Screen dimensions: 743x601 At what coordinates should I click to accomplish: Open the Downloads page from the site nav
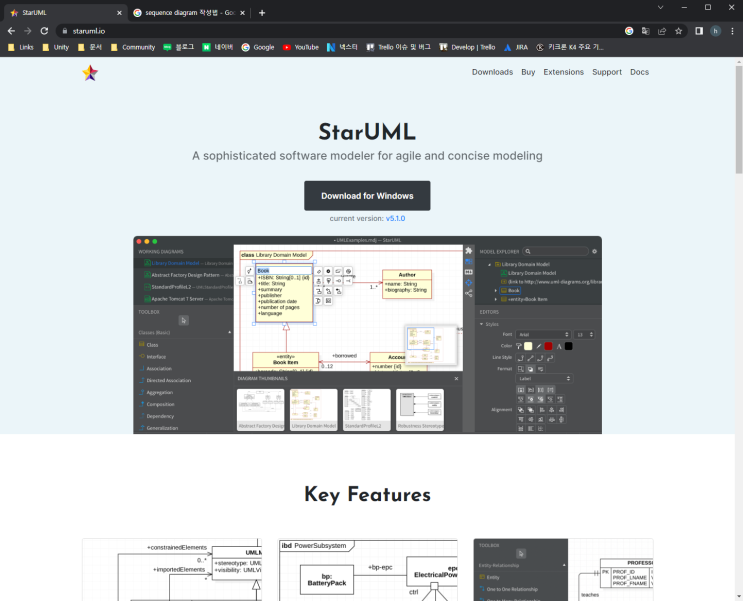tap(492, 72)
